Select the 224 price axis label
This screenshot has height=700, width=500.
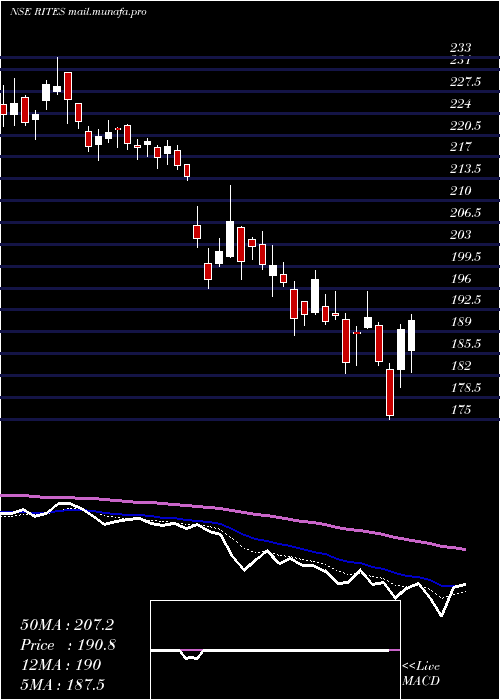(460, 104)
